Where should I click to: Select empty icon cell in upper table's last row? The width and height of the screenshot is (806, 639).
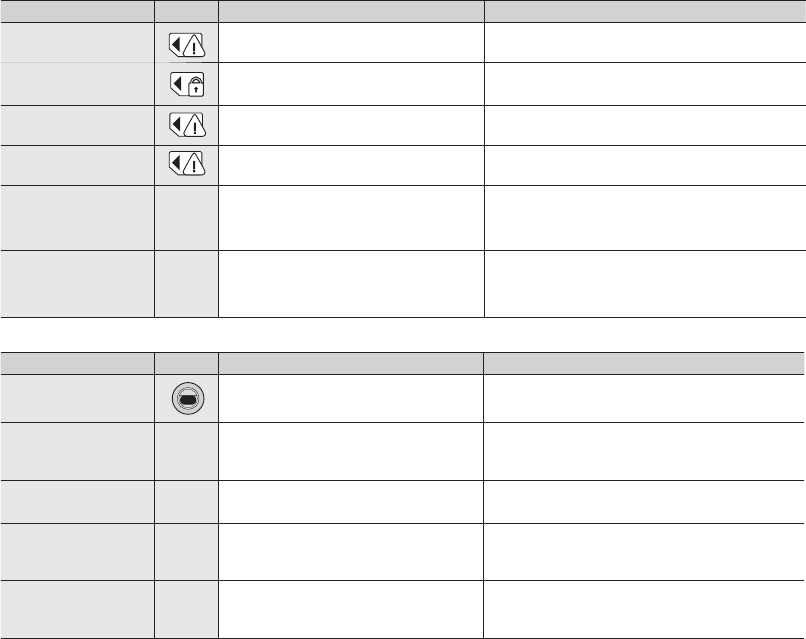click(186, 283)
